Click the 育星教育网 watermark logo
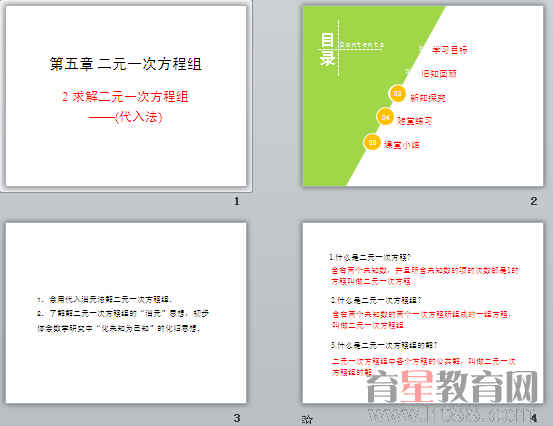Image resolution: width=553 pixels, height=426 pixels. tap(452, 387)
